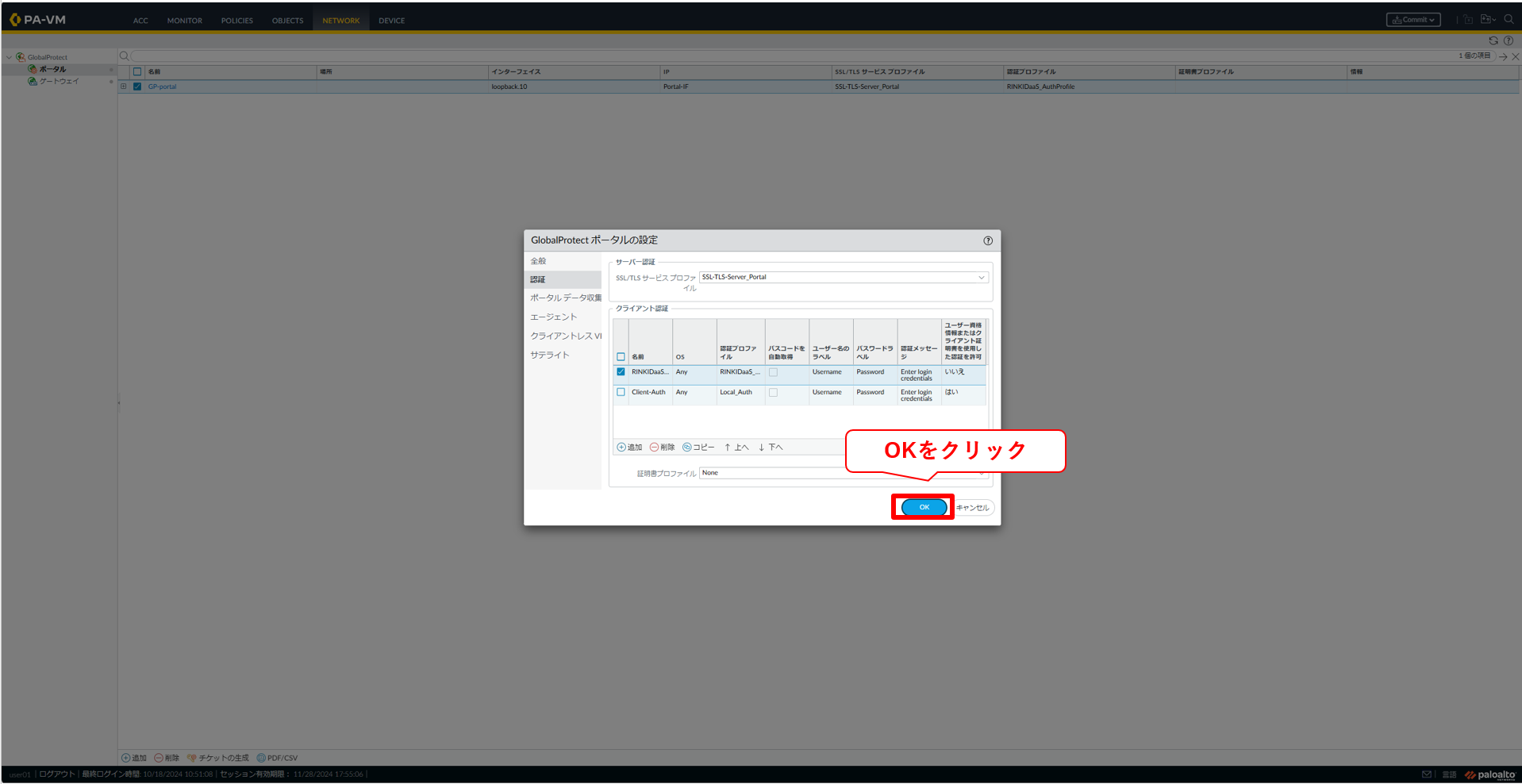This screenshot has height=784, width=1522.
Task: Open the DEVICE menu tab
Action: [x=391, y=21]
